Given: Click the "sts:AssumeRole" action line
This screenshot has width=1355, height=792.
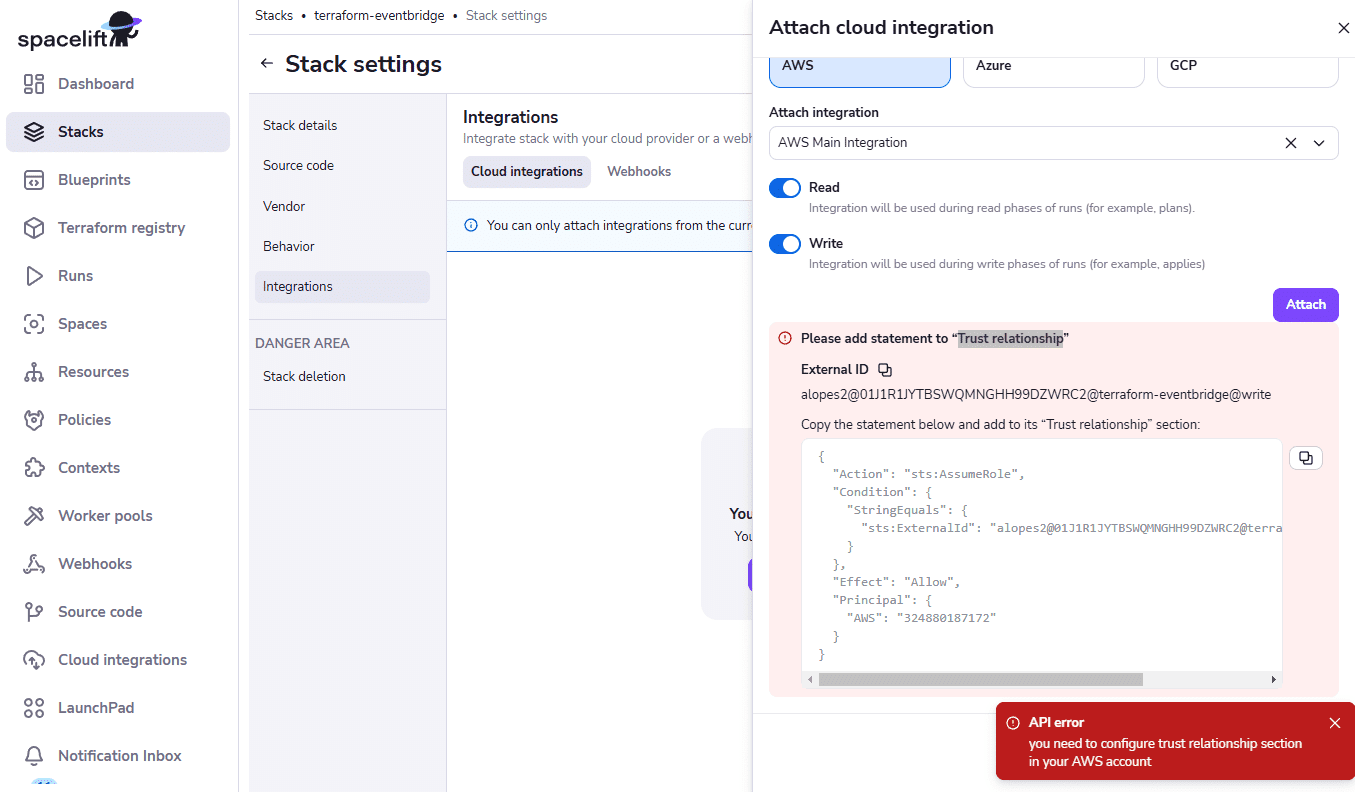Looking at the screenshot, I should point(929,474).
